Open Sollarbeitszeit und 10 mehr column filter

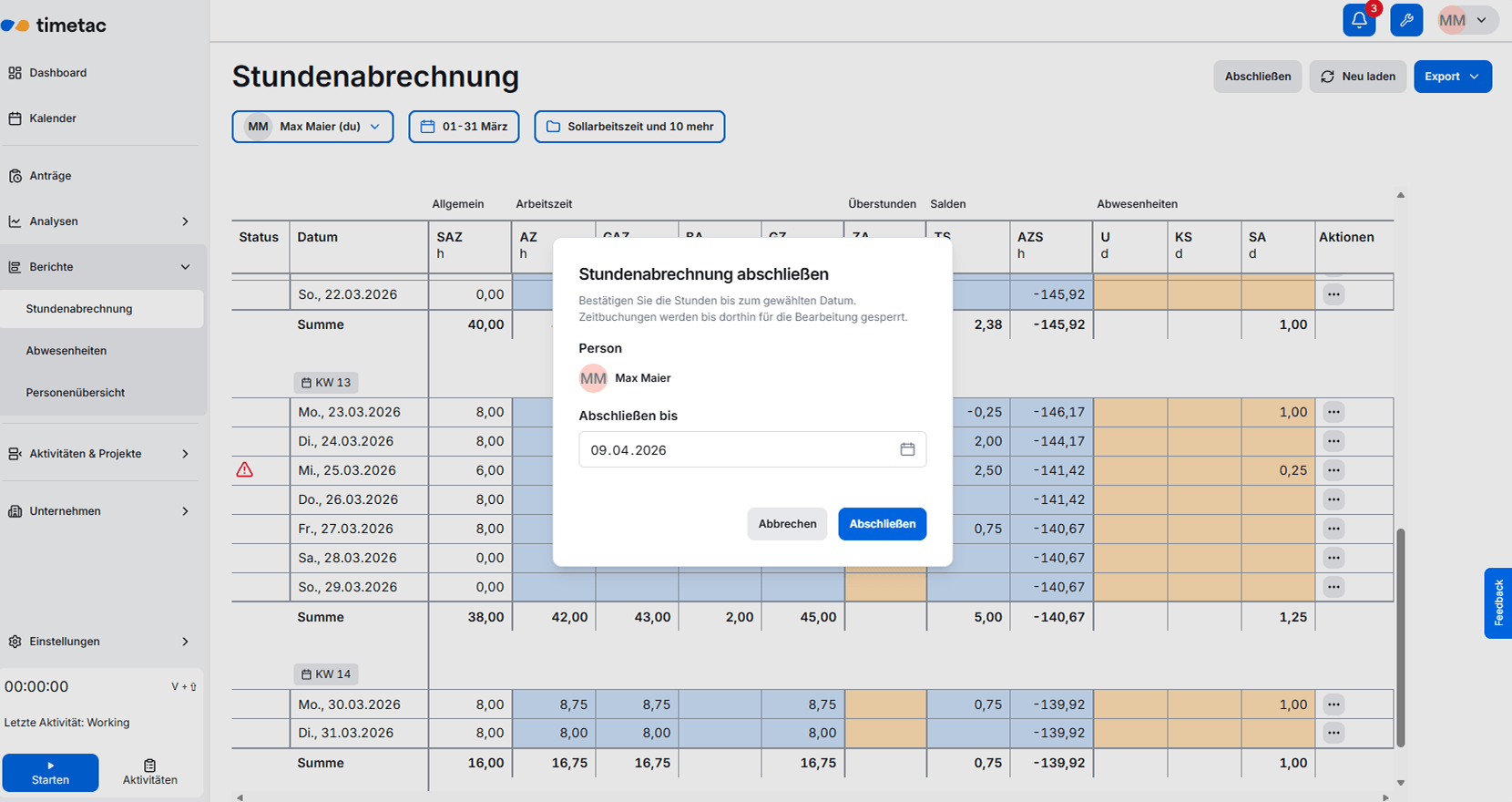629,127
